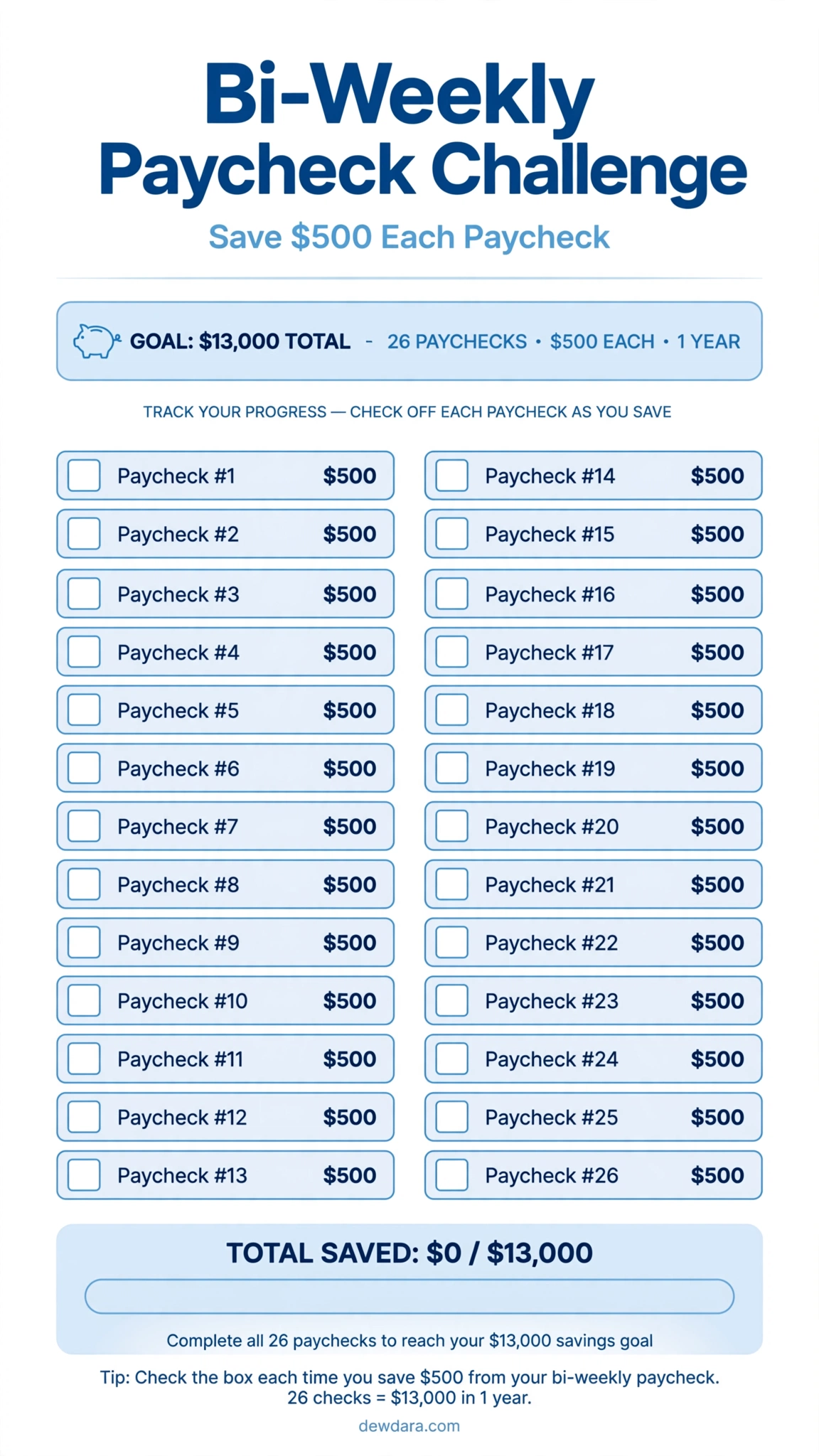Check the Paycheck #1 box
This screenshot has height=1456, width=819.
[84, 476]
